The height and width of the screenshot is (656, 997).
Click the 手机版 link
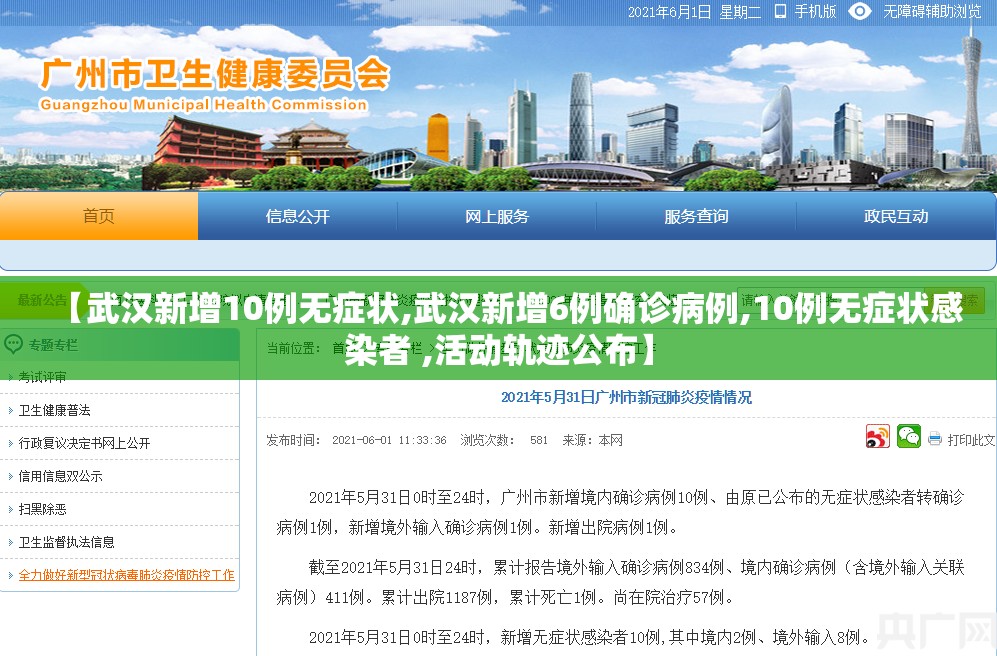coord(815,11)
